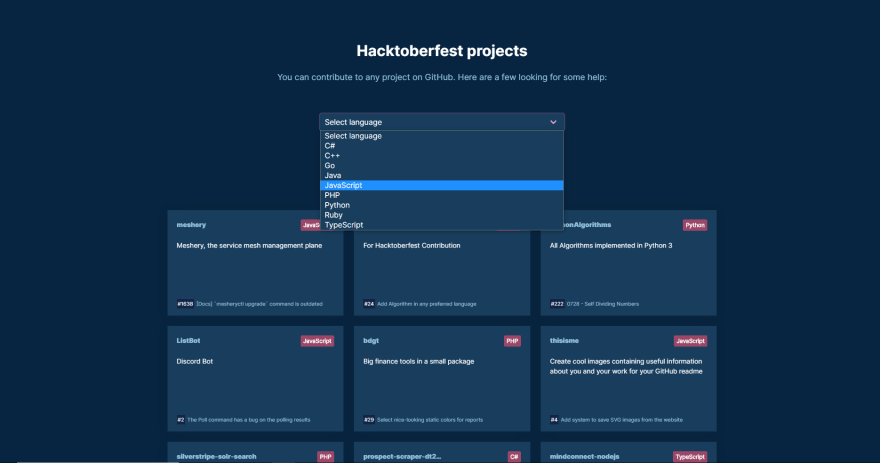Click the JavaScript tag on thisisme card
Image resolution: width=880 pixels, height=463 pixels.
690,341
